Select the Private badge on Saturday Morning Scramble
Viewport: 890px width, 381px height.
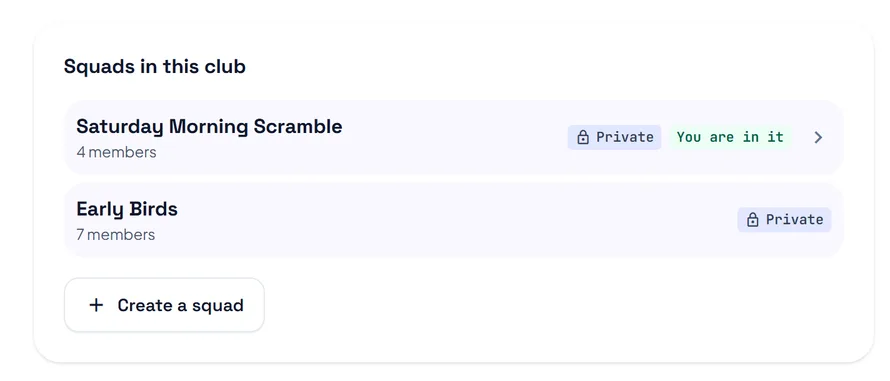[614, 137]
